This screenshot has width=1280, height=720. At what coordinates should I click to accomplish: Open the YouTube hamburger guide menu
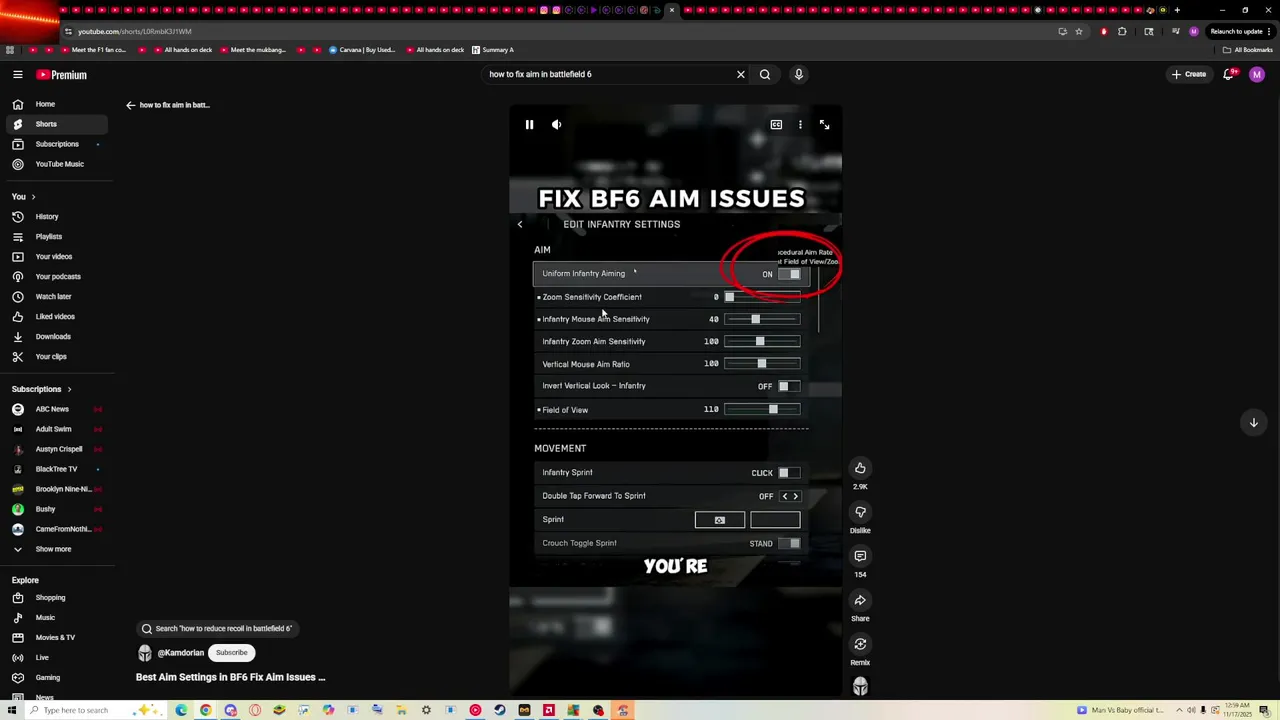[x=18, y=75]
